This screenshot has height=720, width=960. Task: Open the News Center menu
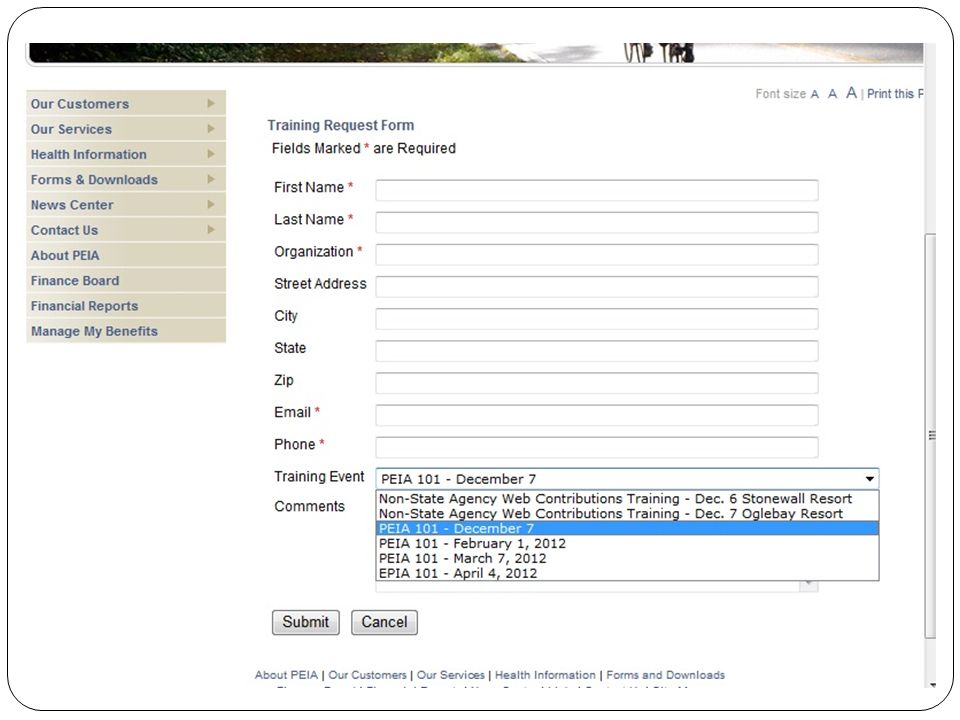click(x=126, y=204)
